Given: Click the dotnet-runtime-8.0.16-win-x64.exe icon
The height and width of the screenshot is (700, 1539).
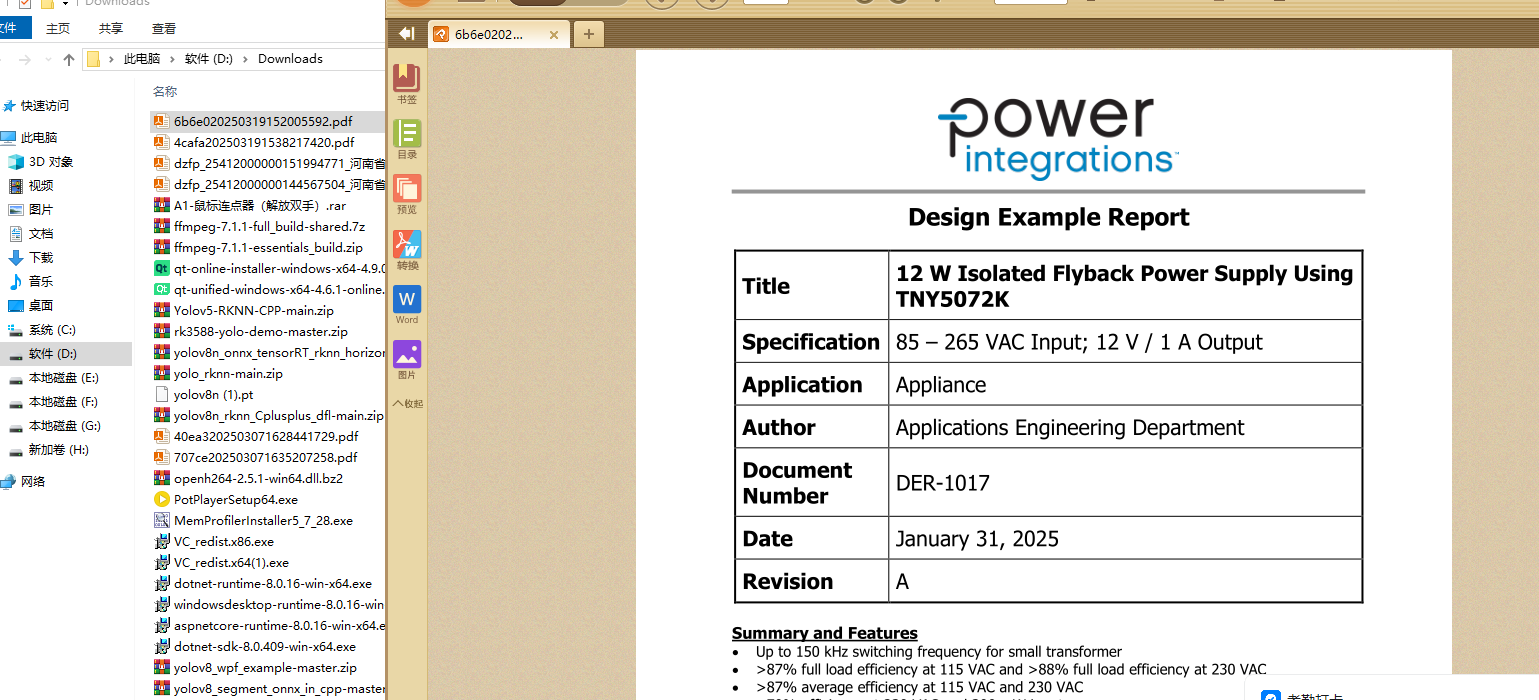Looking at the screenshot, I should pyautogui.click(x=161, y=584).
